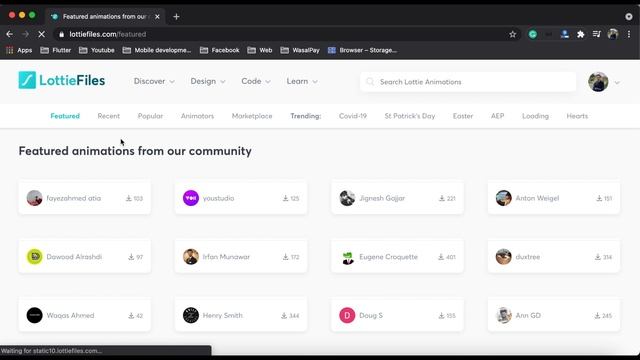Open the Mobile development bookmarks folder
This screenshot has height=360, width=640.
157,50
